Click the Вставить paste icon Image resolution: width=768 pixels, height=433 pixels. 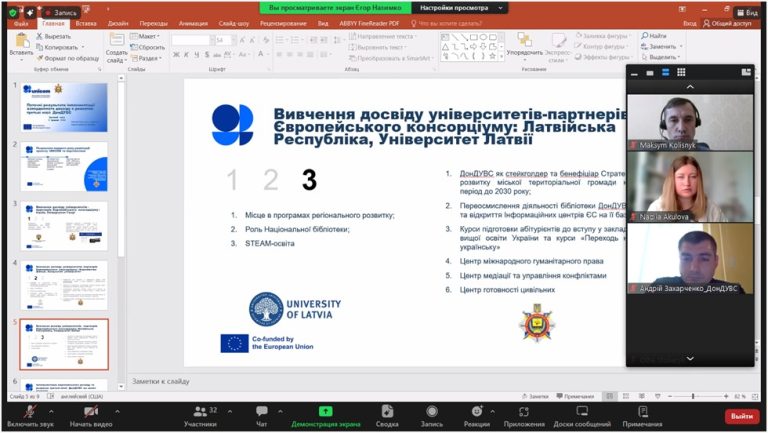[x=22, y=40]
